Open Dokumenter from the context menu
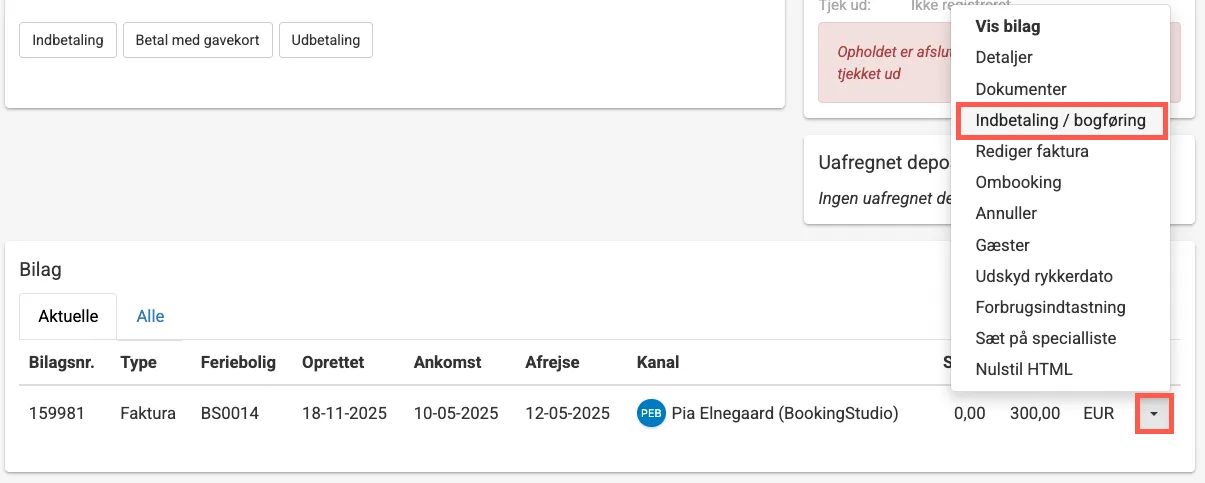Viewport: 1205px width, 483px height. (1021, 89)
